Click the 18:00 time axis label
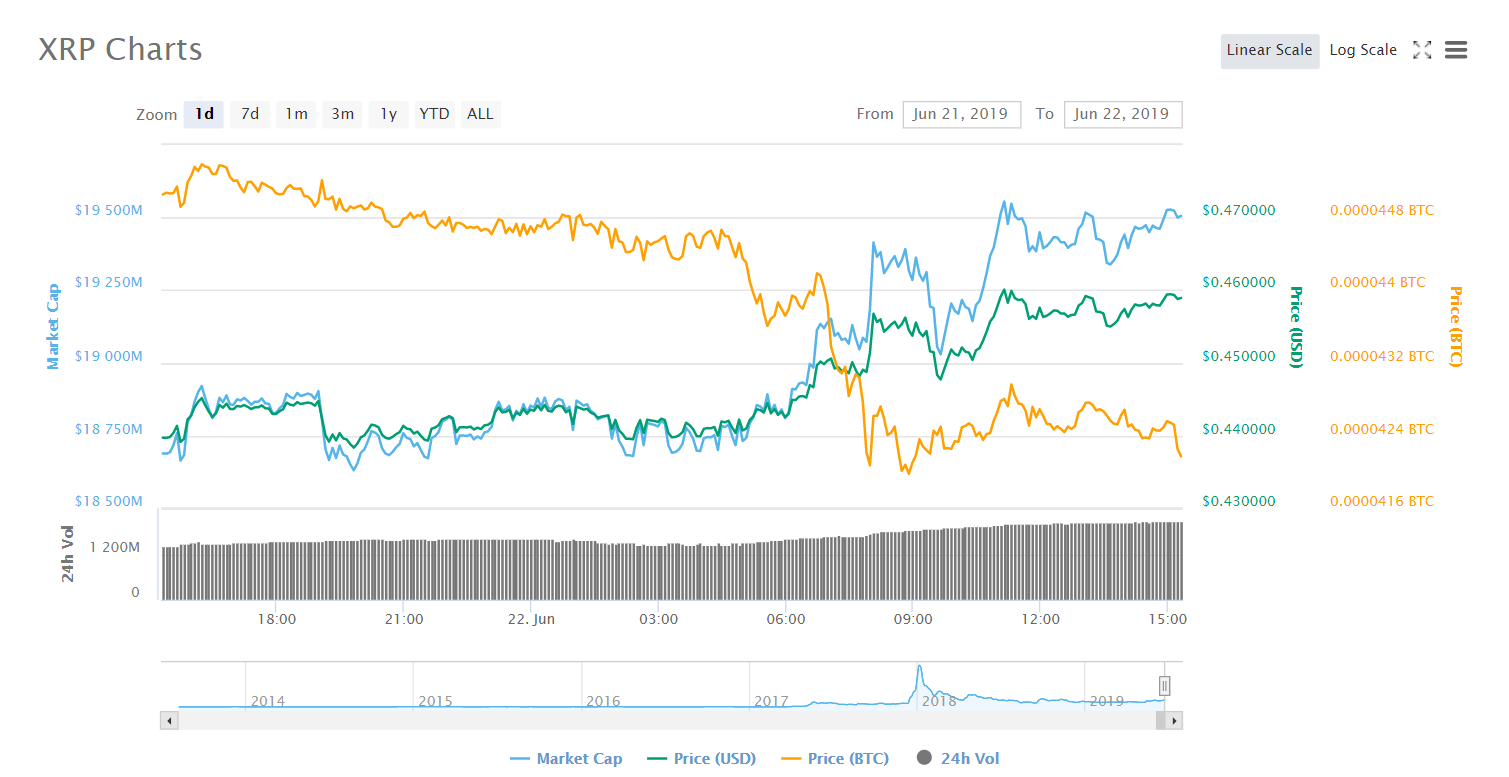1509x777 pixels. click(277, 620)
